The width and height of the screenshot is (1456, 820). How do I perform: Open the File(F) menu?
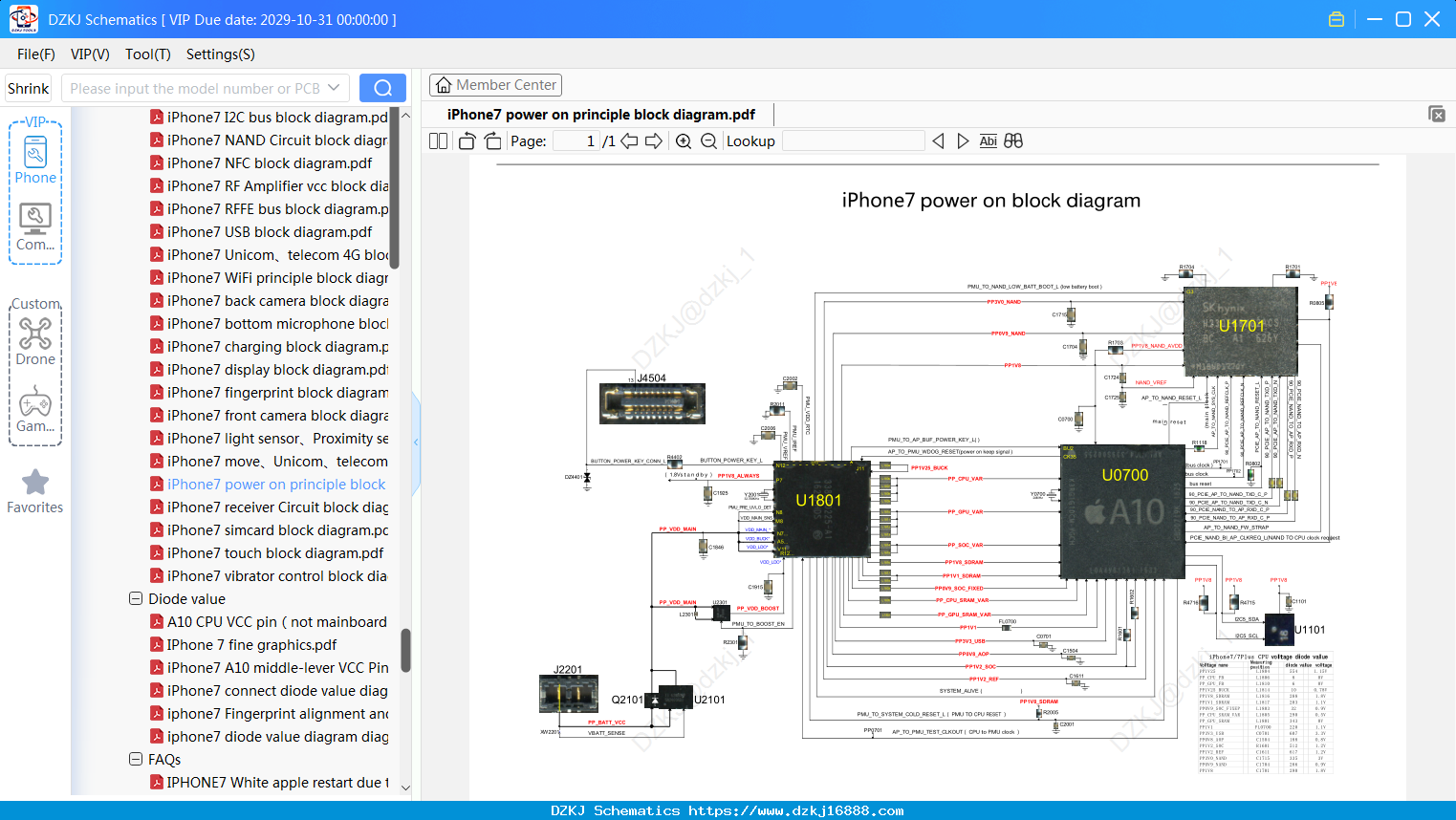[36, 54]
